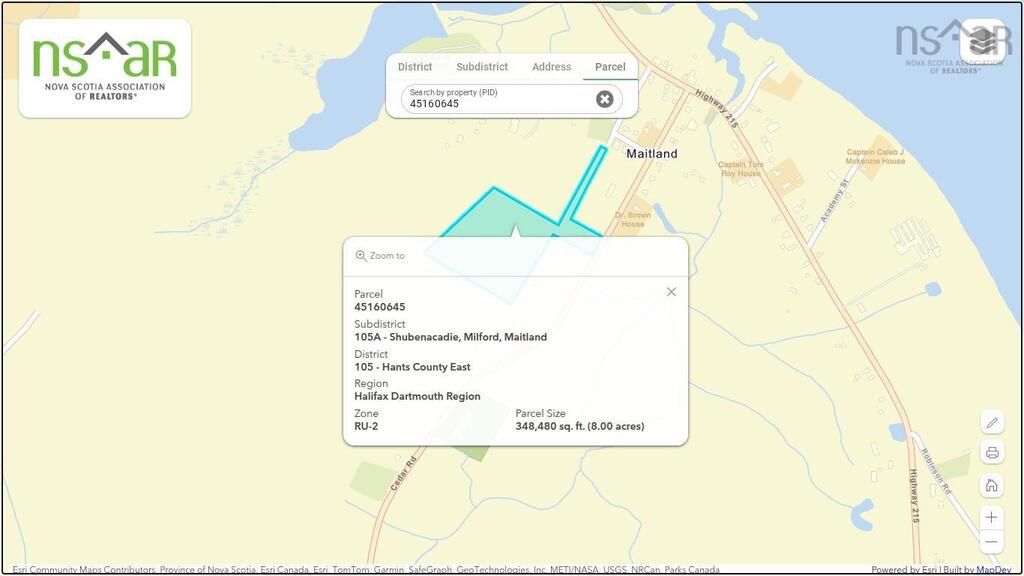Open the Address search tab
Image resolution: width=1024 pixels, height=576 pixels.
[x=551, y=67]
